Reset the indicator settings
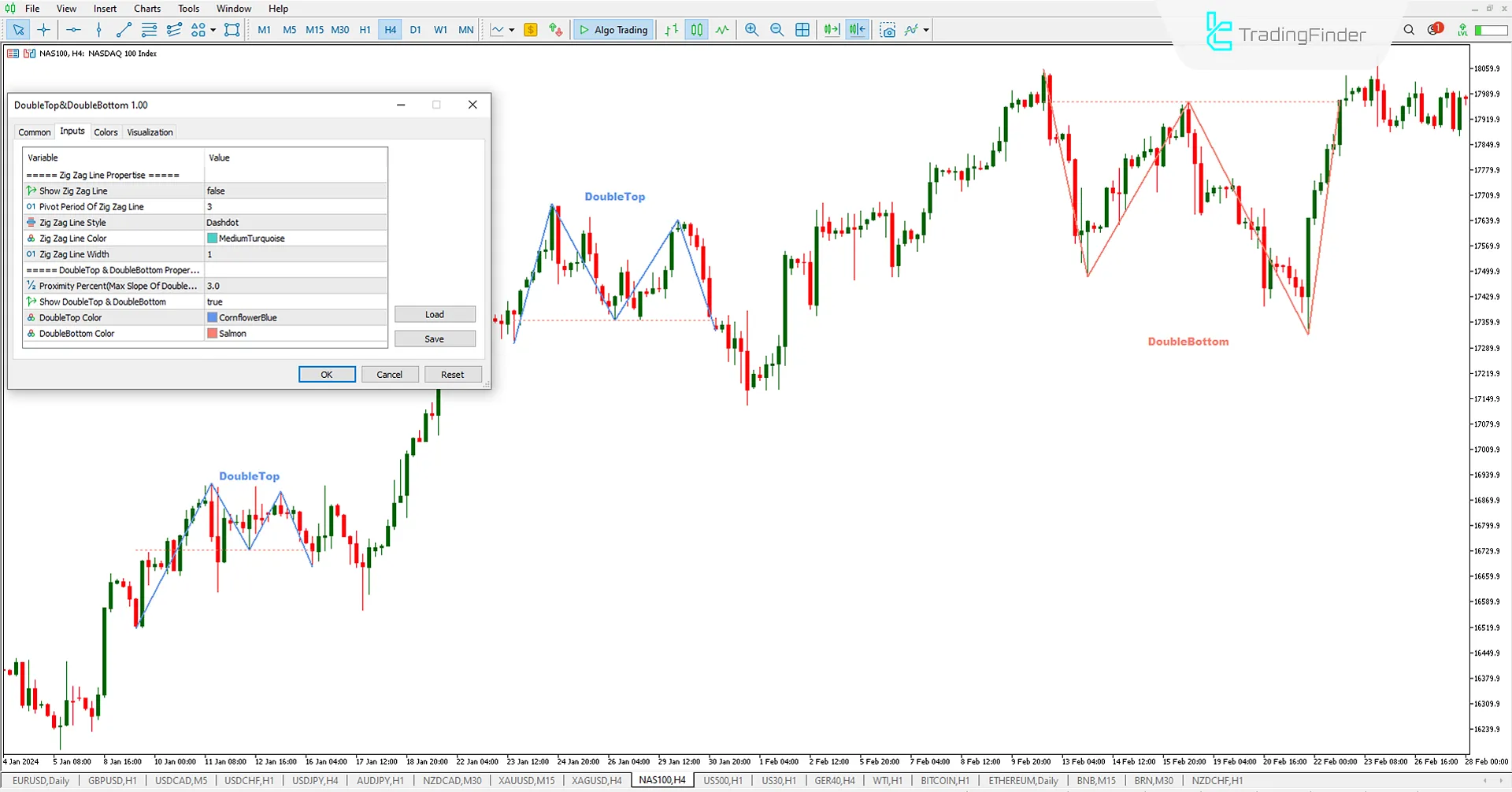 point(453,374)
